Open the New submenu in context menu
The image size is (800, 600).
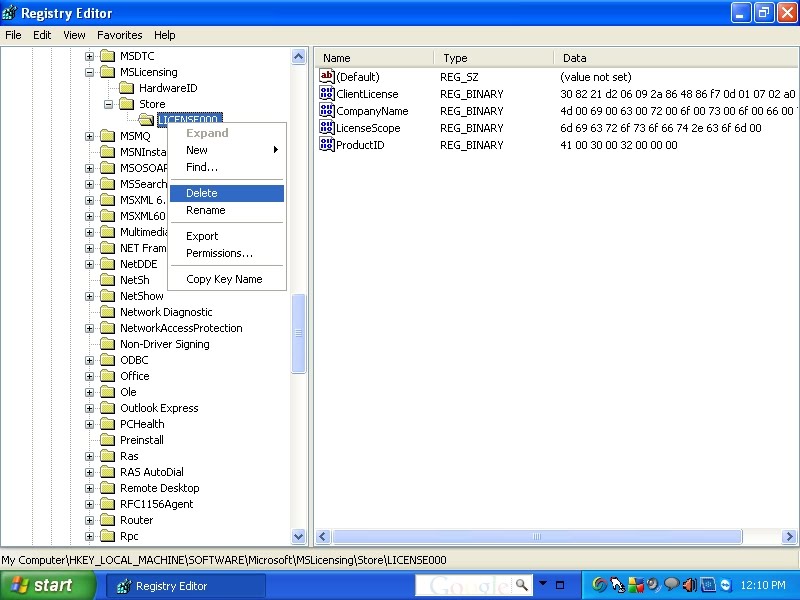tap(227, 150)
